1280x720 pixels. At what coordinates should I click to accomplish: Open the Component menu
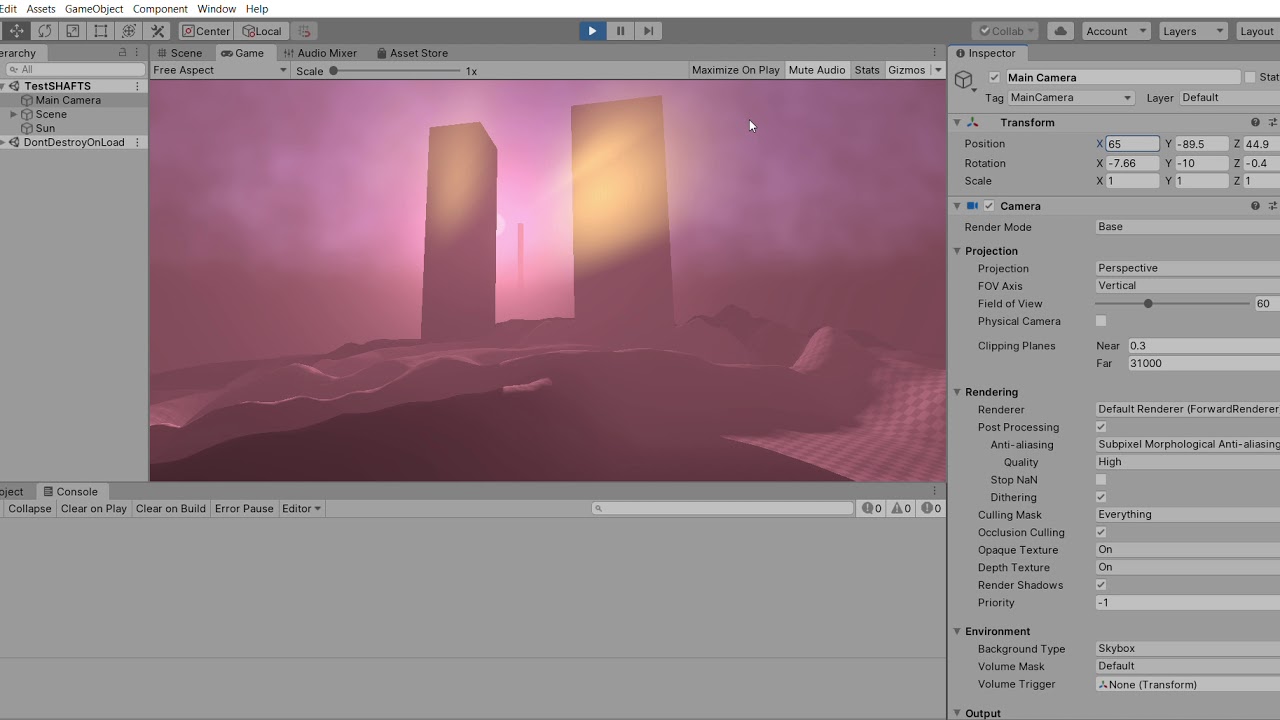160,9
